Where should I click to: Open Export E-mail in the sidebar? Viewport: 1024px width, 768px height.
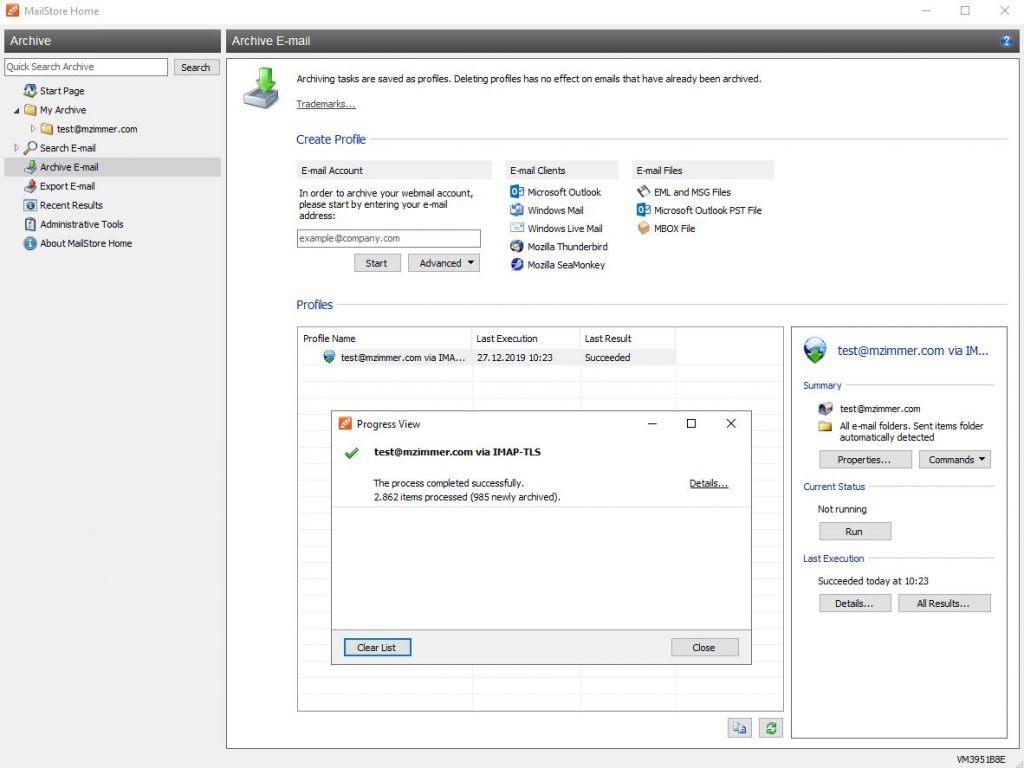[x=67, y=186]
